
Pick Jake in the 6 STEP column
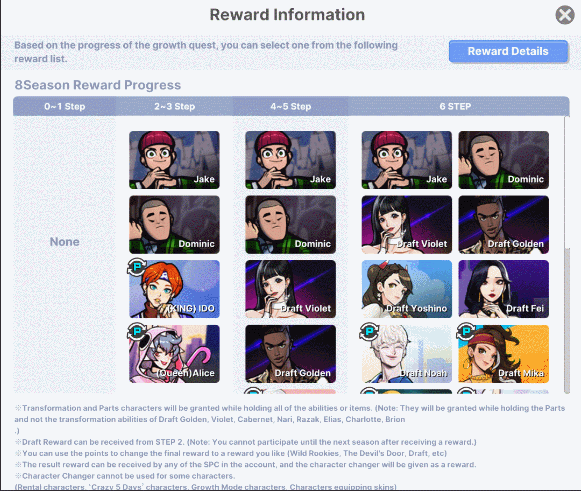406,160
